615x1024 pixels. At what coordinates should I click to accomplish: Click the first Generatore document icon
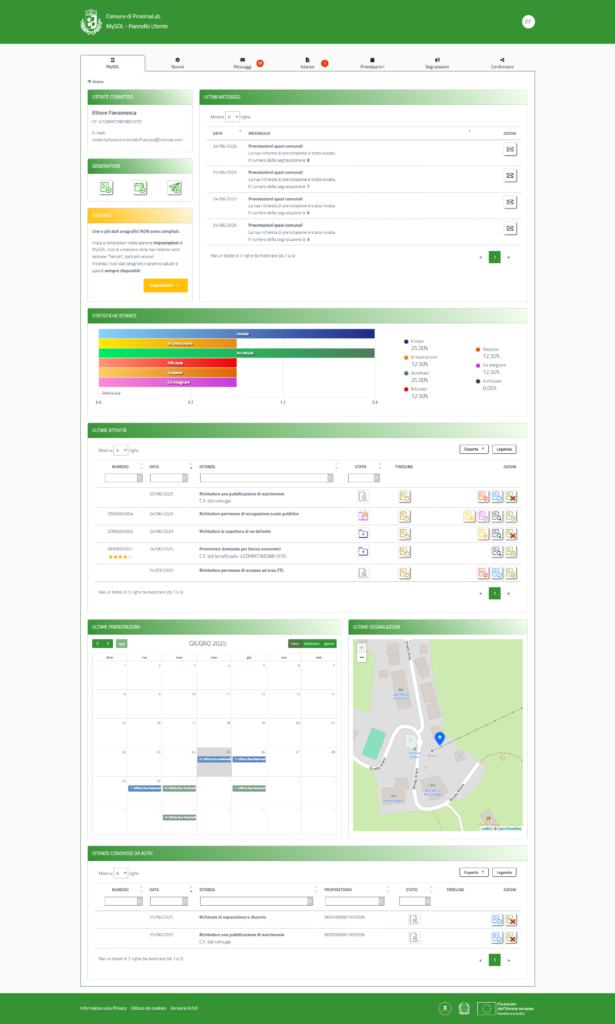pos(106,188)
